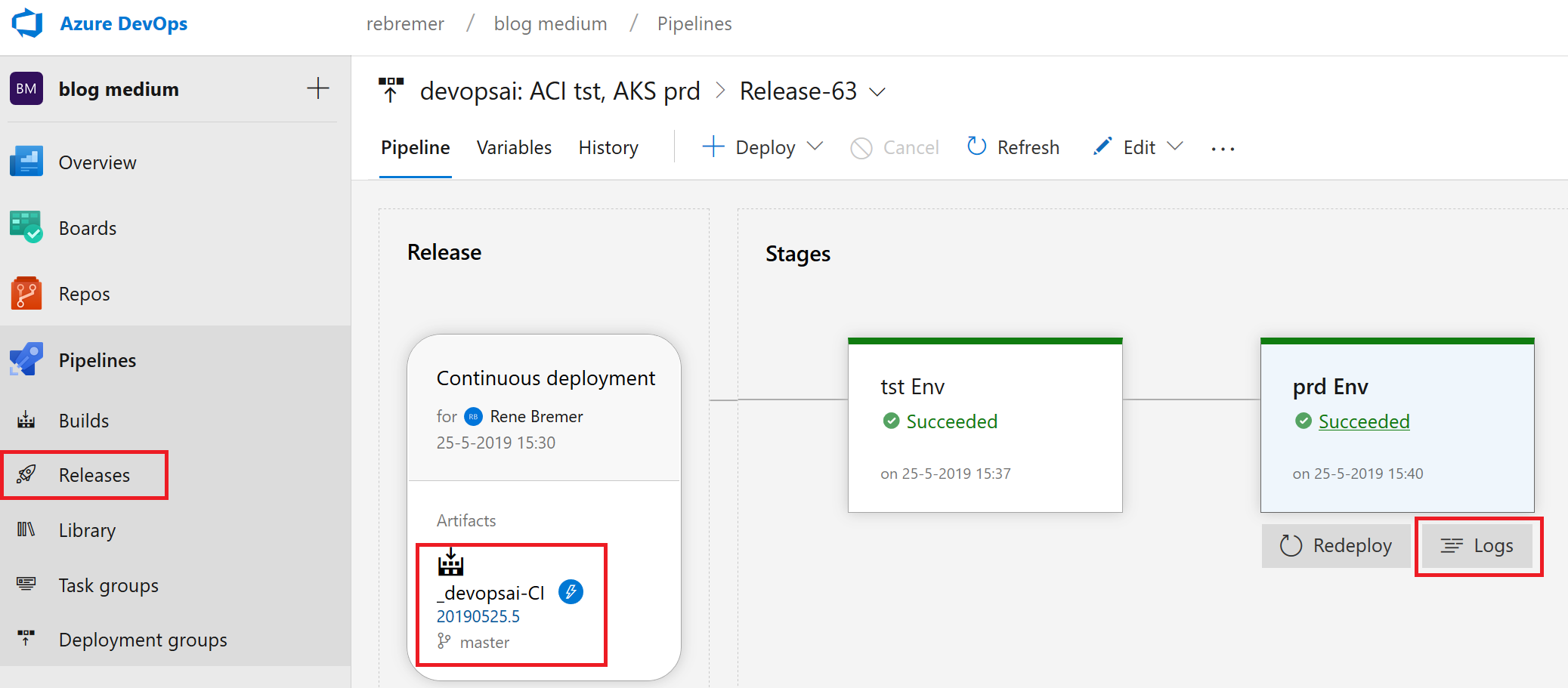
Task: Switch to the History tab
Action: tap(608, 147)
